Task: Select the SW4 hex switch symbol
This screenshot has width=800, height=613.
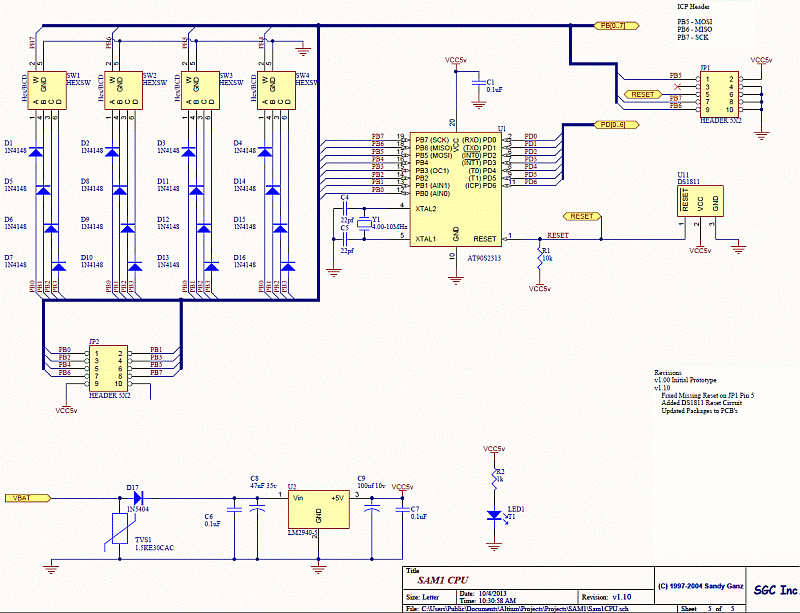Action: [x=275, y=88]
